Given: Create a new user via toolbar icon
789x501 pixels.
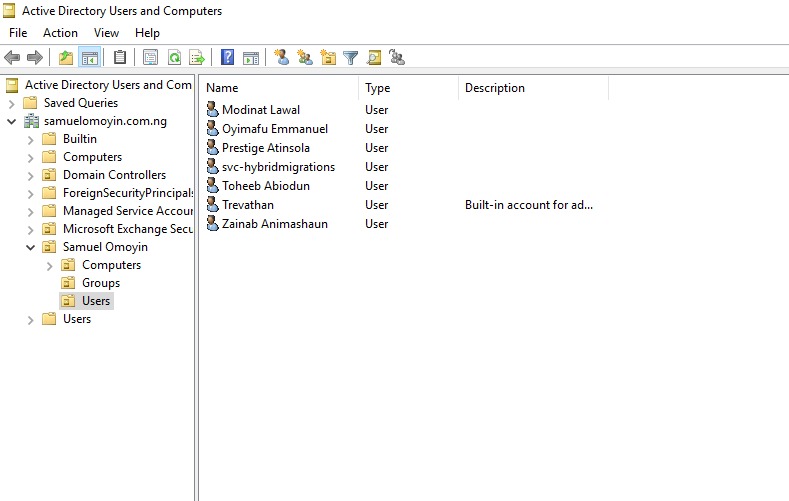Looking at the screenshot, I should 282,57.
